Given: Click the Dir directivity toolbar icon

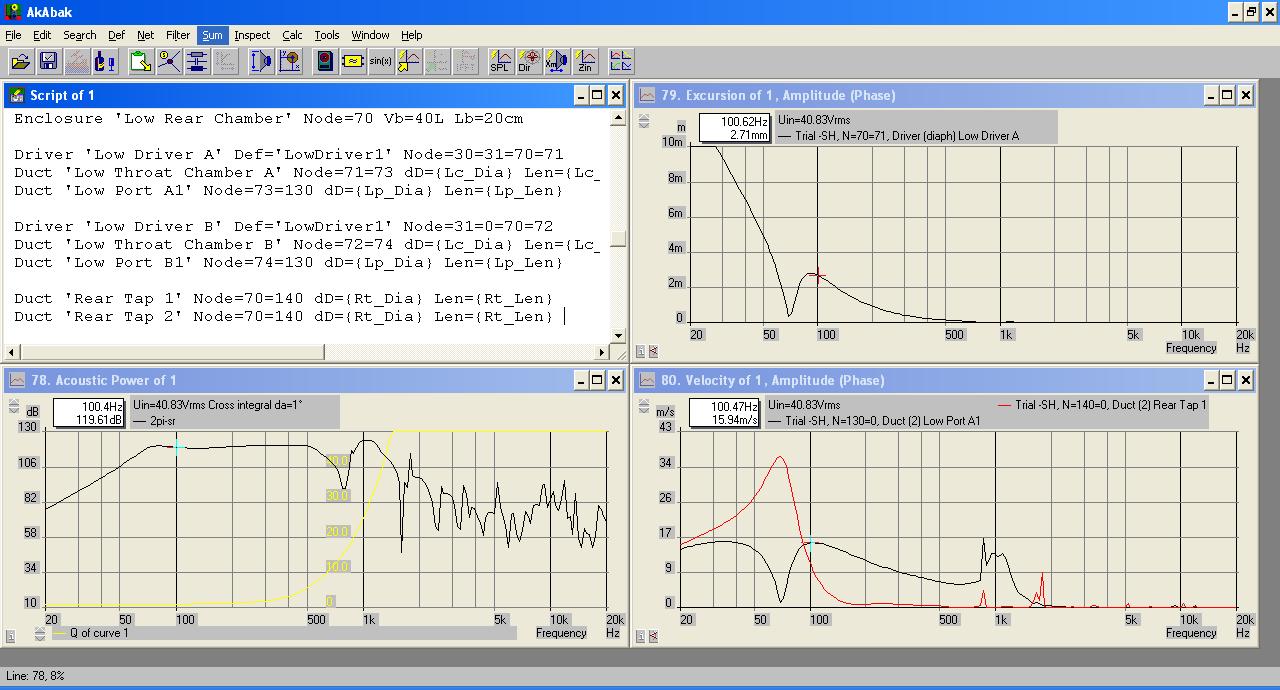Looking at the screenshot, I should coord(529,62).
